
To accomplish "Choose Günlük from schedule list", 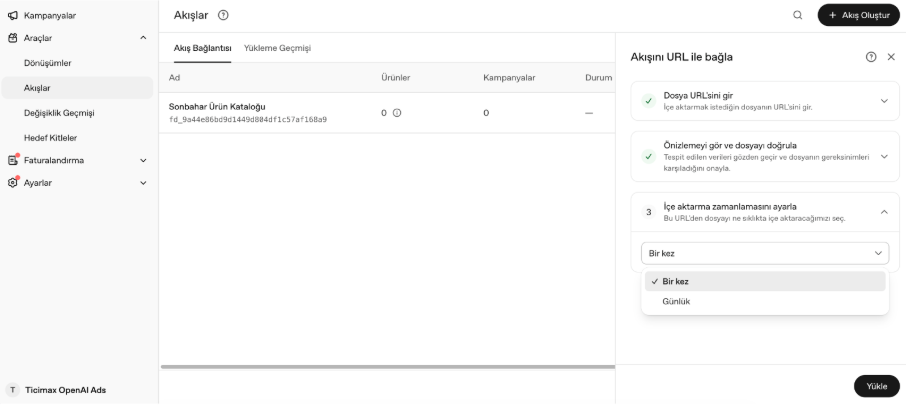I will (x=765, y=302).
